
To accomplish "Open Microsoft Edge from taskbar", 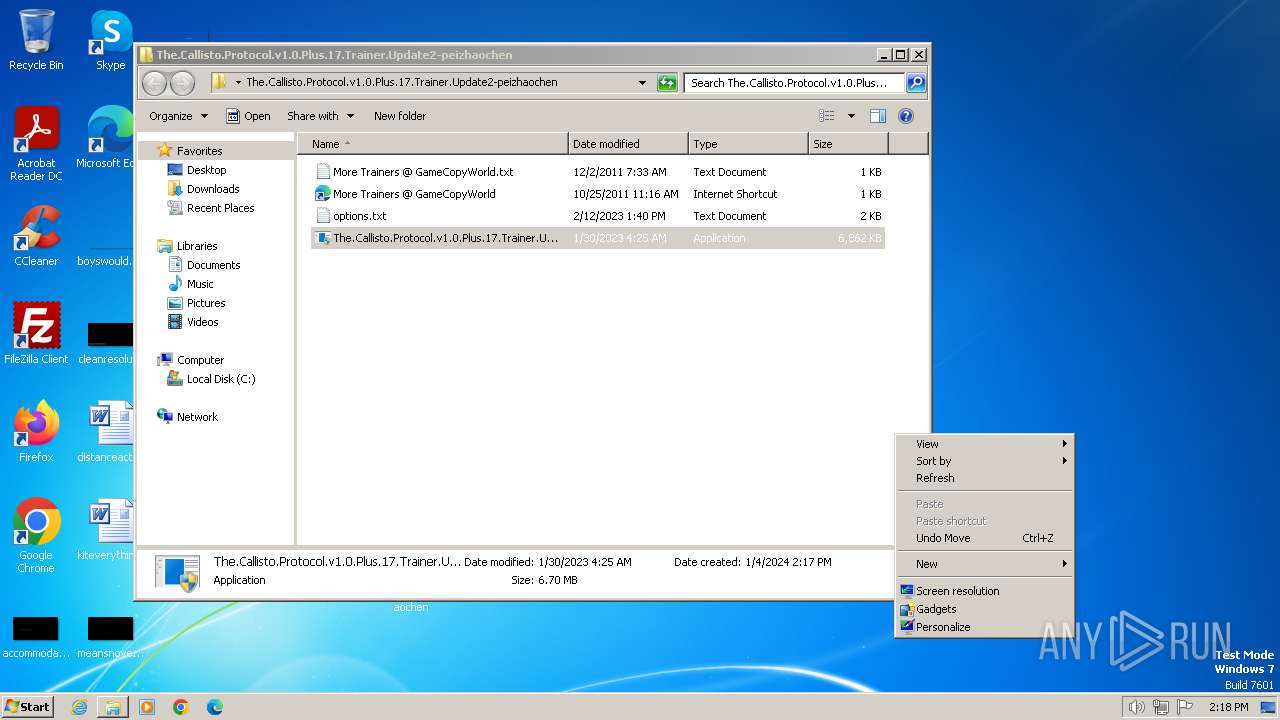I will point(215,707).
